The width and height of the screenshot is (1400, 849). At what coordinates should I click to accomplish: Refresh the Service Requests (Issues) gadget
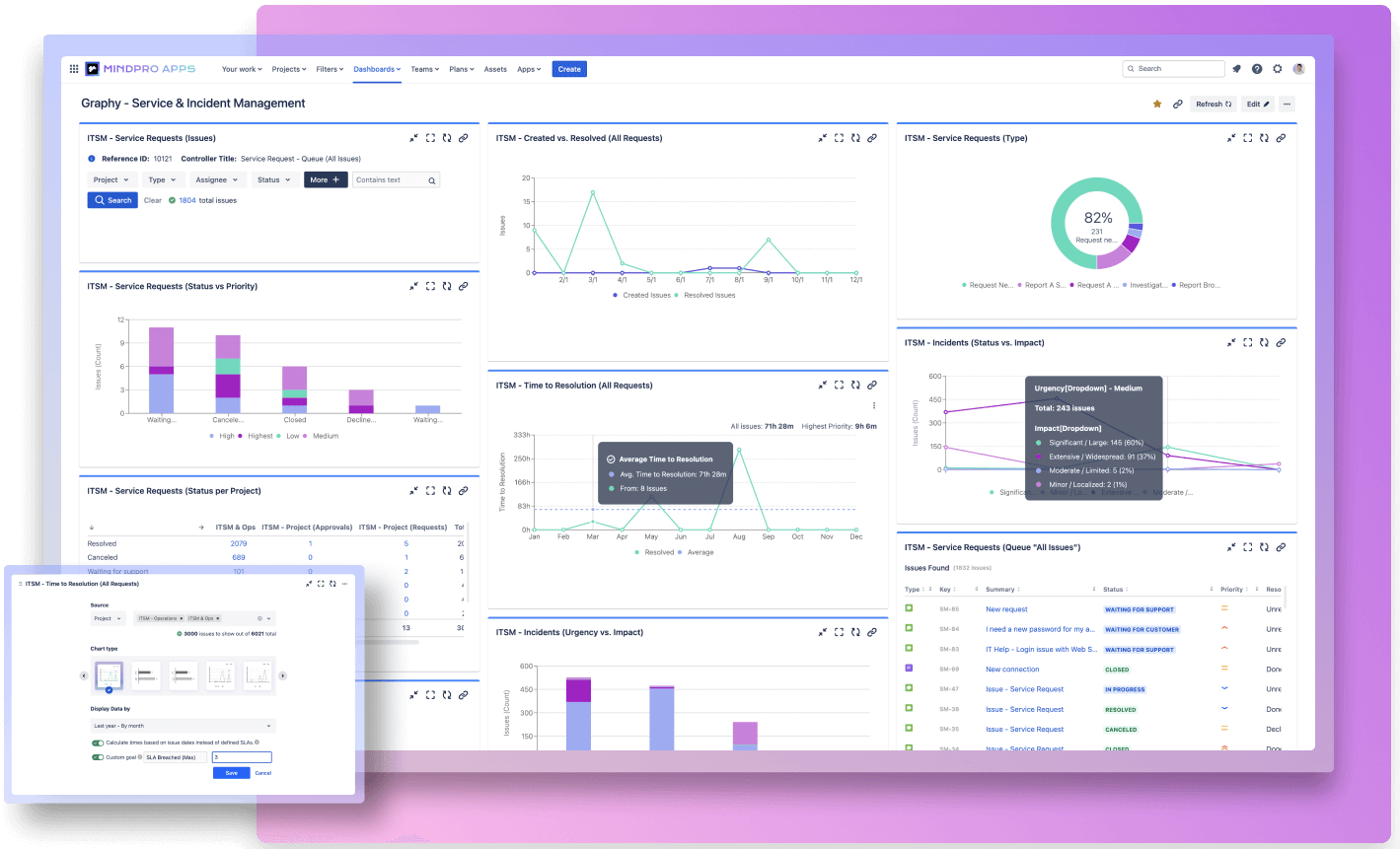coord(447,138)
